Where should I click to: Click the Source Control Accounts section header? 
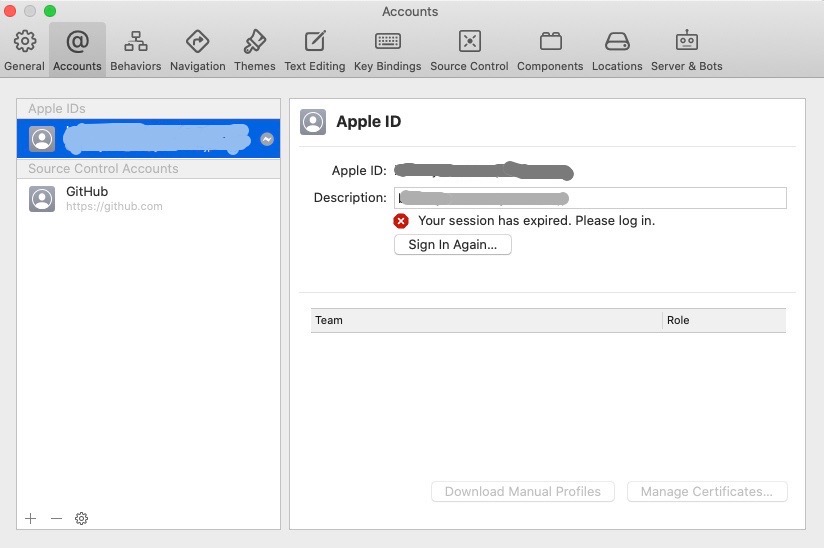coord(149,169)
